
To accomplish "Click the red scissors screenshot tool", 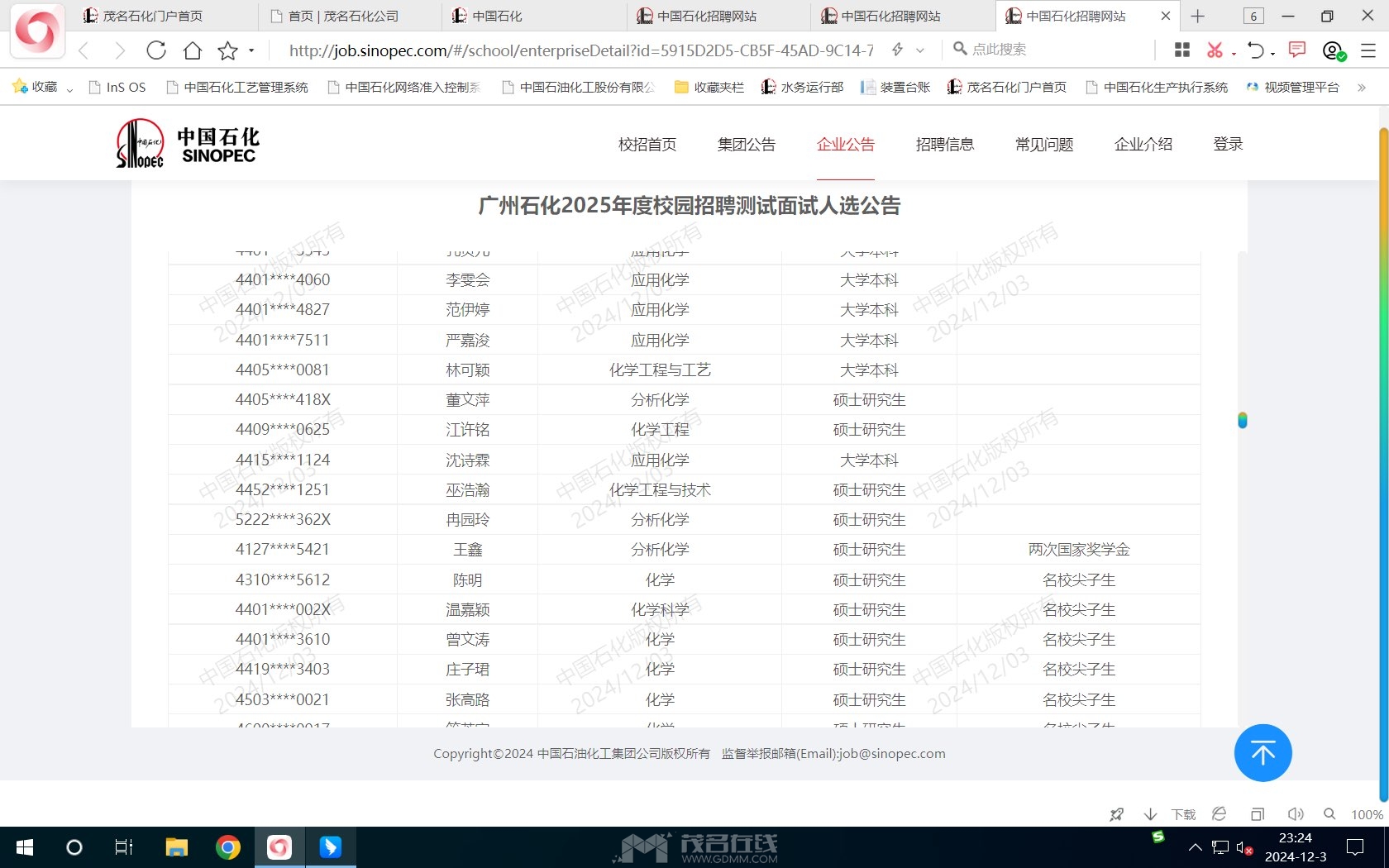I will 1214,50.
